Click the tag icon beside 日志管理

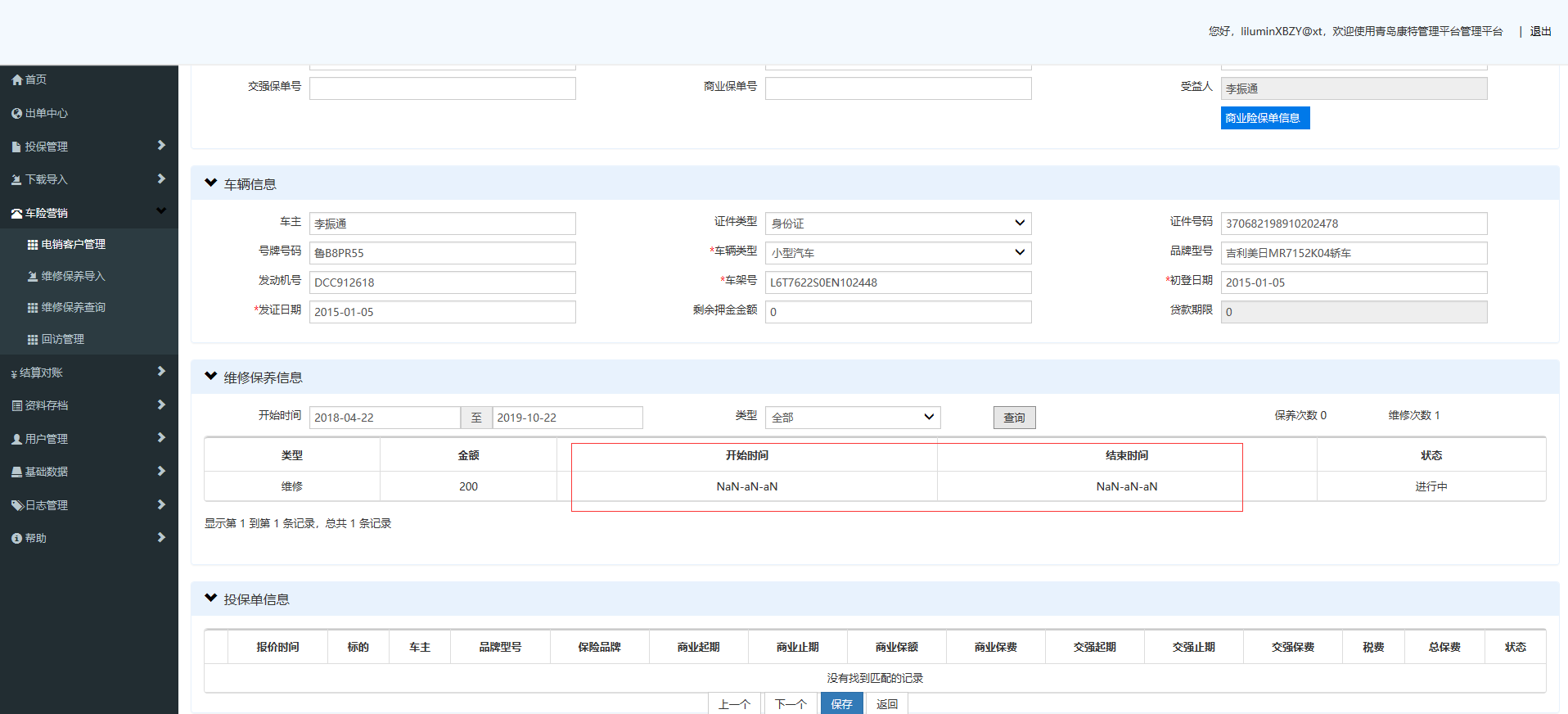click(16, 506)
